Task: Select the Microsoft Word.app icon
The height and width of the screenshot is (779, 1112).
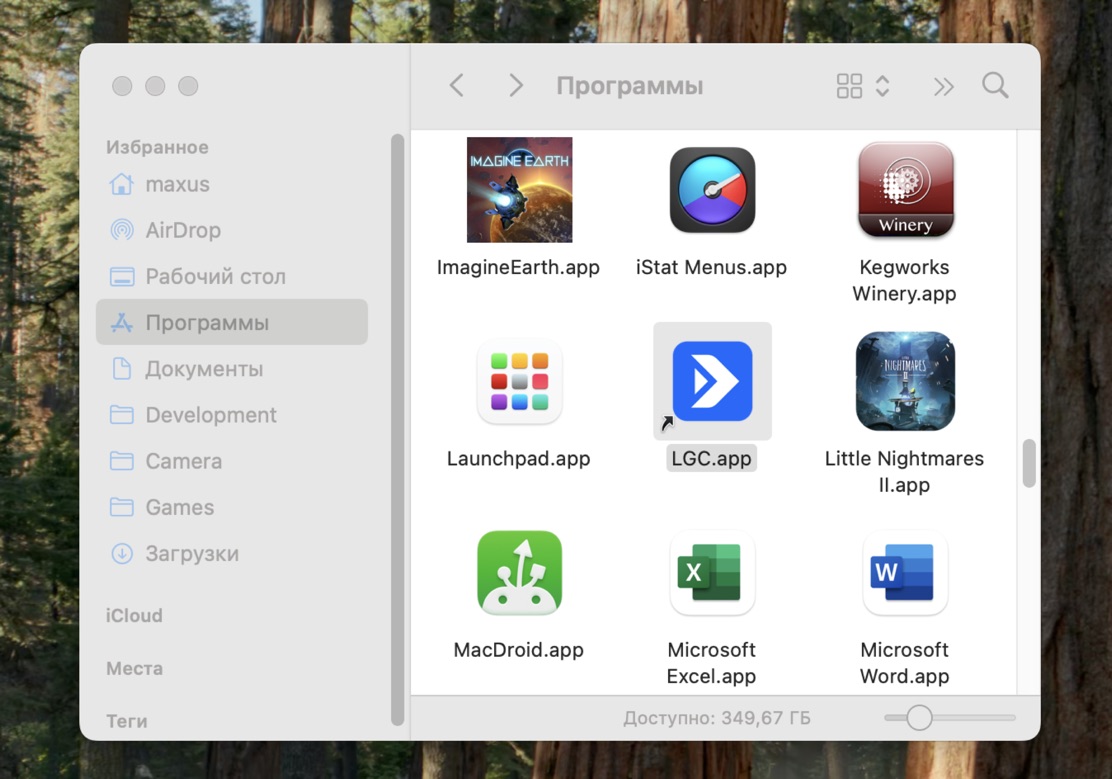Action: tap(906, 573)
